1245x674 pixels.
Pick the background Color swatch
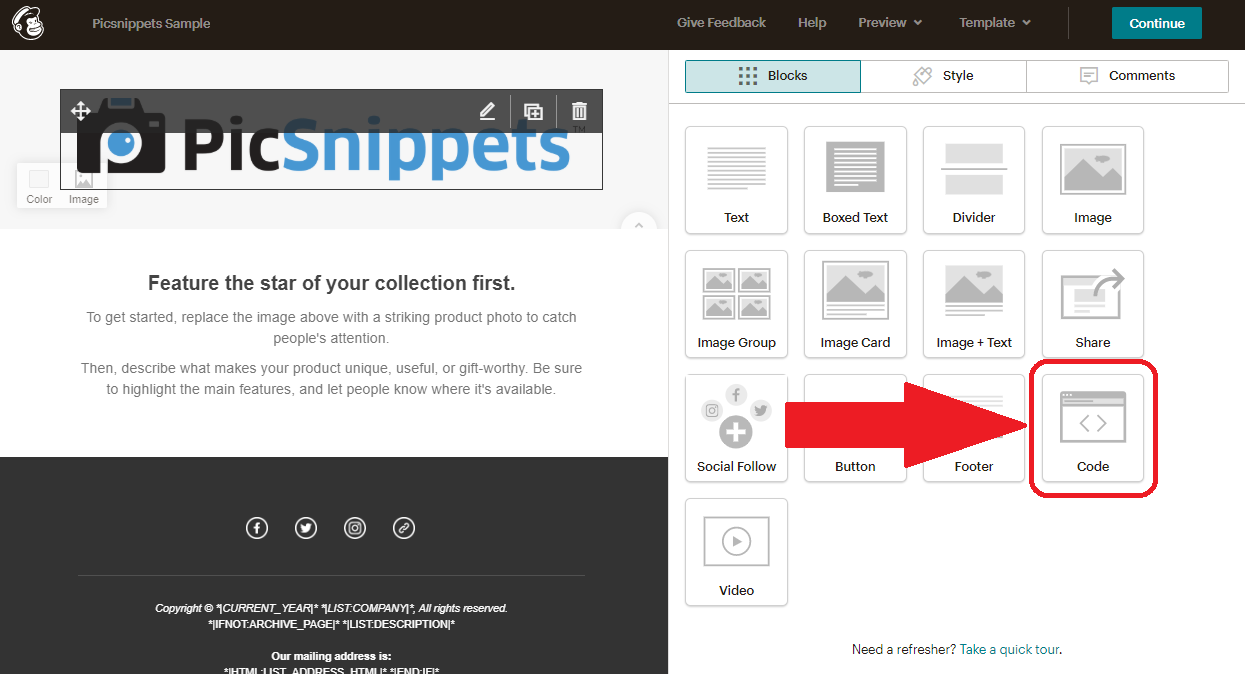(39, 187)
